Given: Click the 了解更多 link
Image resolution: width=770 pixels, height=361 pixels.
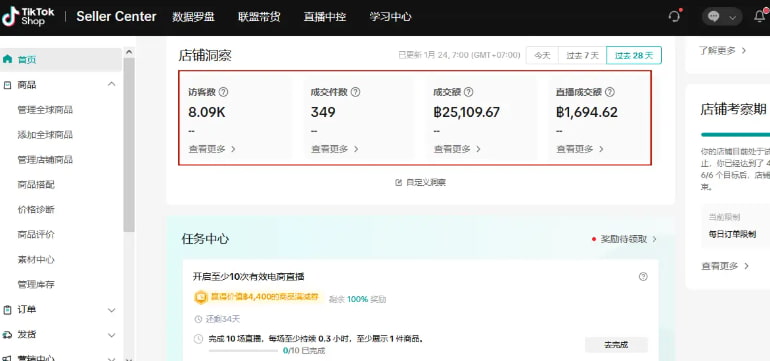Looking at the screenshot, I should pos(722,50).
